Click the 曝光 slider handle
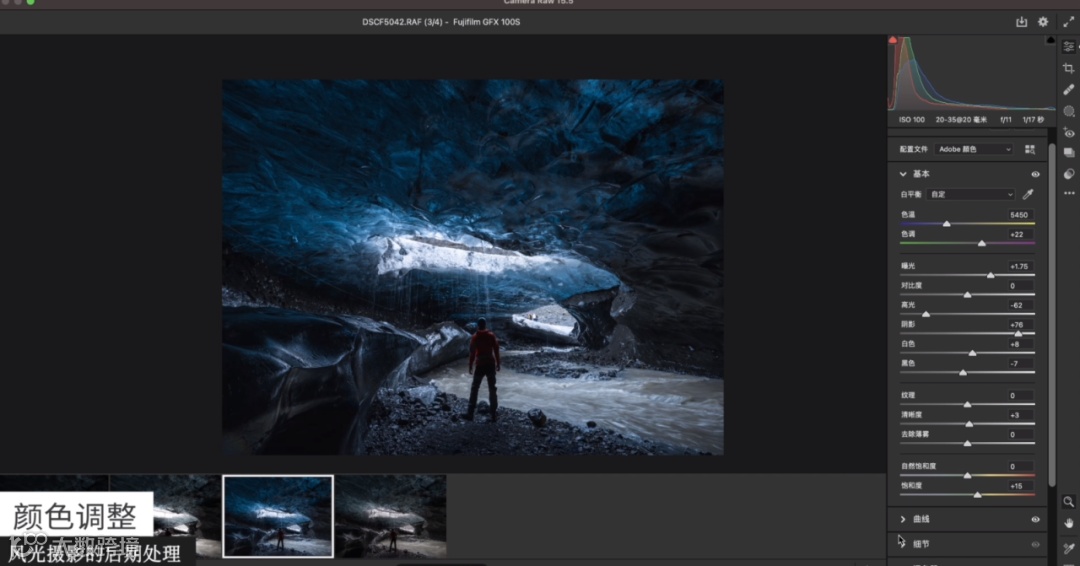The width and height of the screenshot is (1080, 566). pyautogui.click(x=990, y=275)
